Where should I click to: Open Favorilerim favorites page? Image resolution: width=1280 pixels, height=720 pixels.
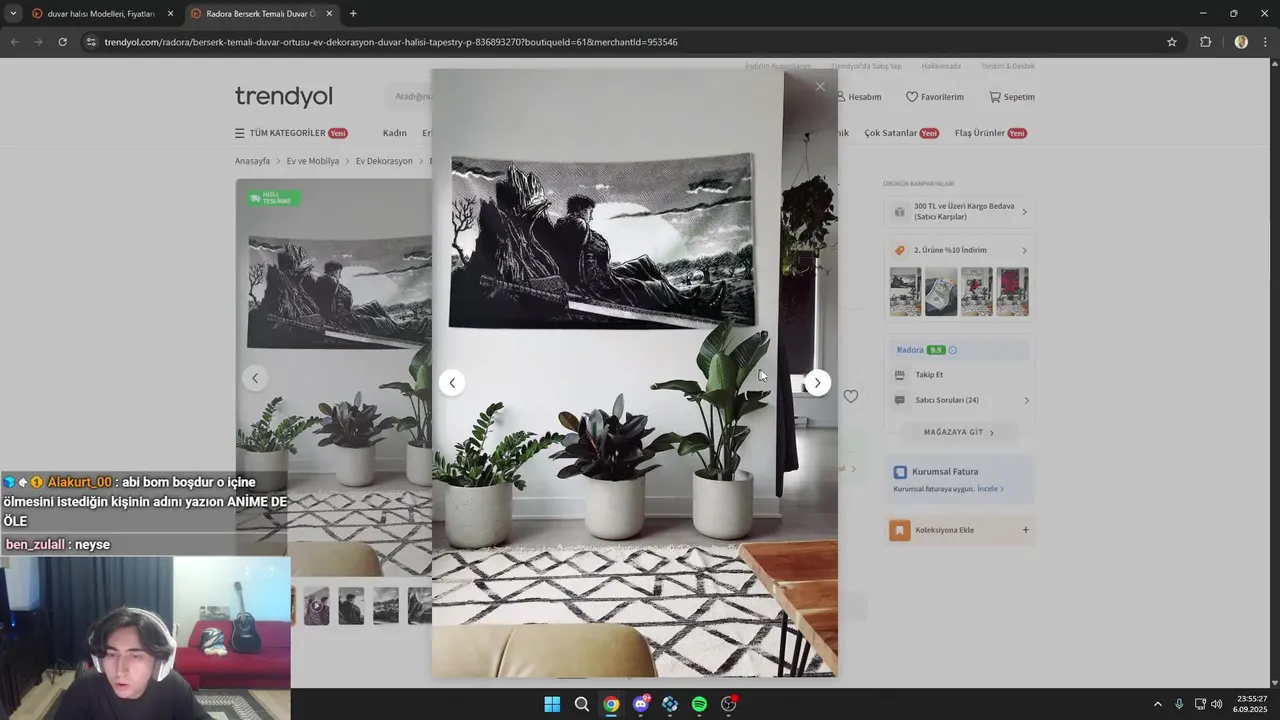point(935,97)
